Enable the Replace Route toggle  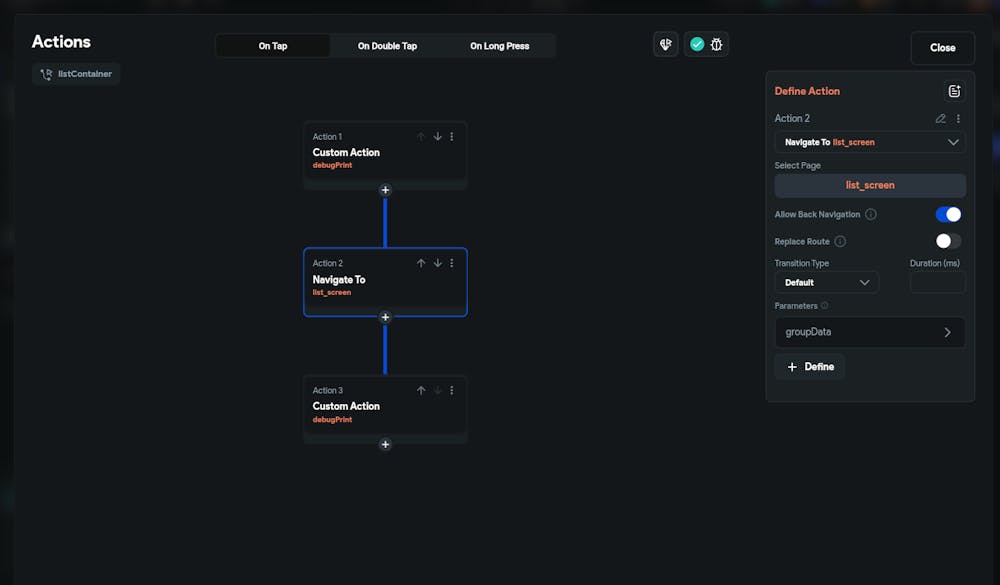coord(948,241)
